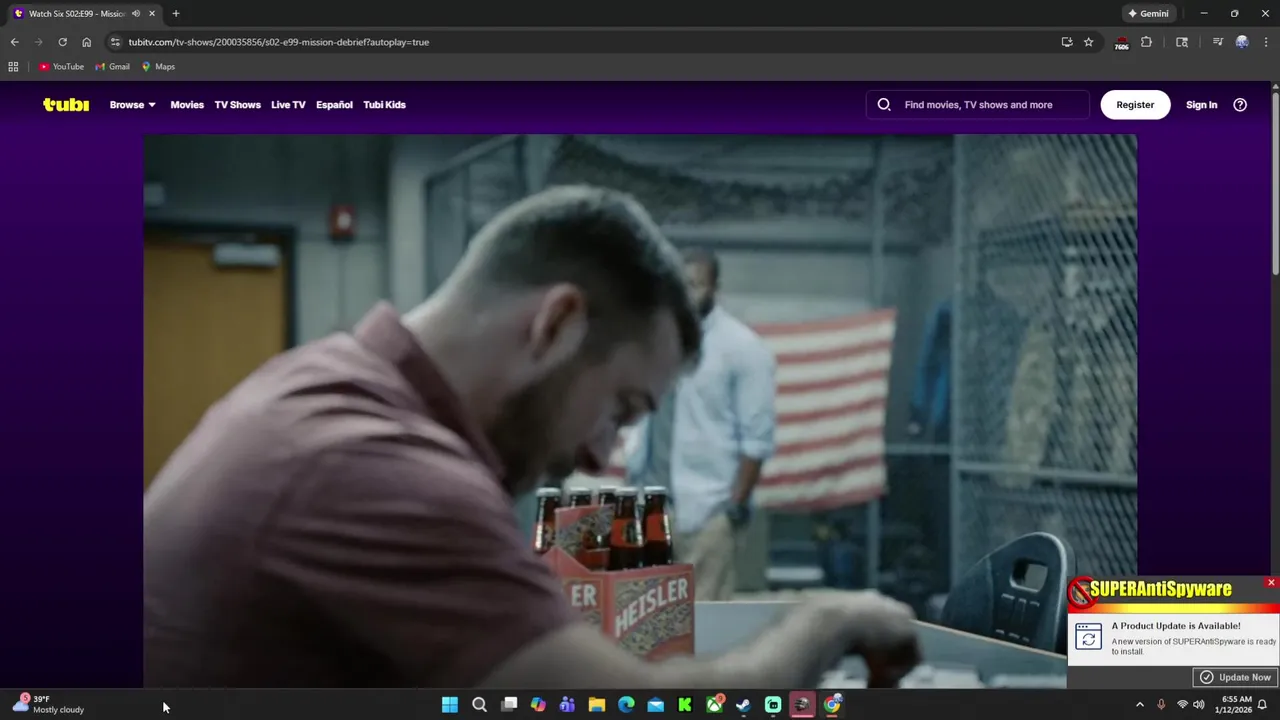Open the weather widget showing 39°F
The width and height of the screenshot is (1280, 720).
coord(48,704)
